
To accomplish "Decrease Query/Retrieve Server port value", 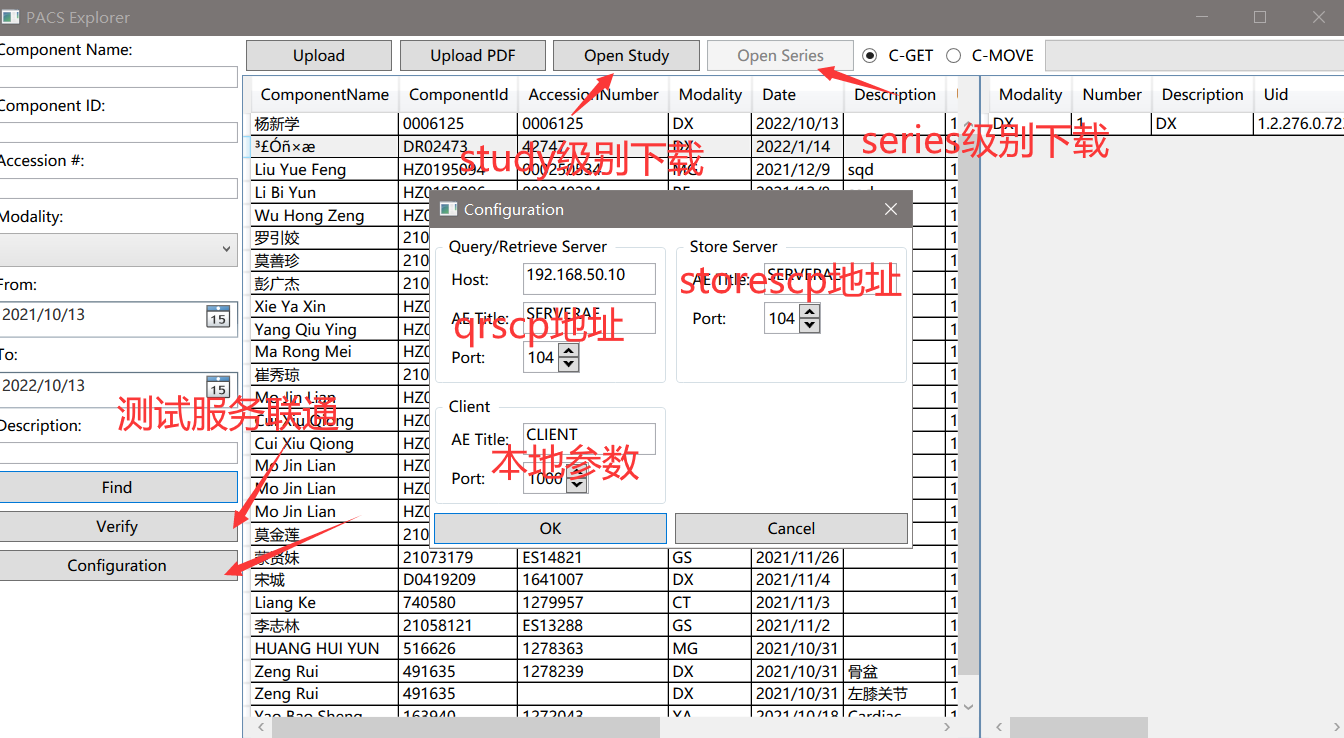I will (x=569, y=364).
